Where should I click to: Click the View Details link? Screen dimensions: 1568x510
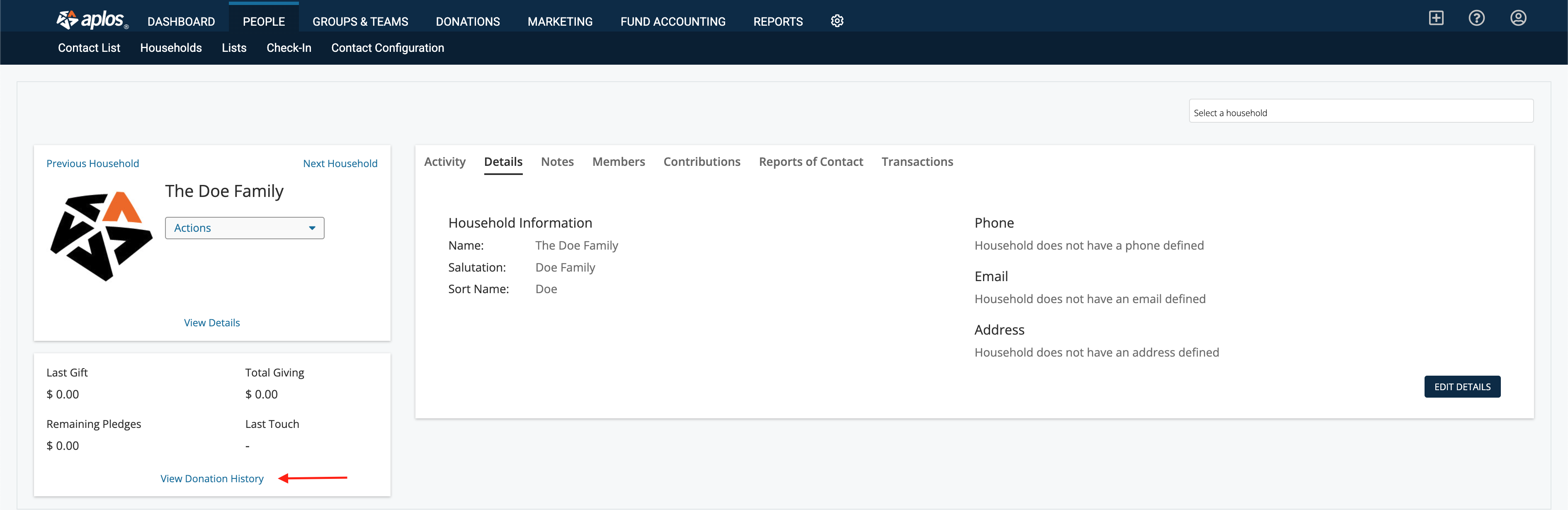[212, 323]
